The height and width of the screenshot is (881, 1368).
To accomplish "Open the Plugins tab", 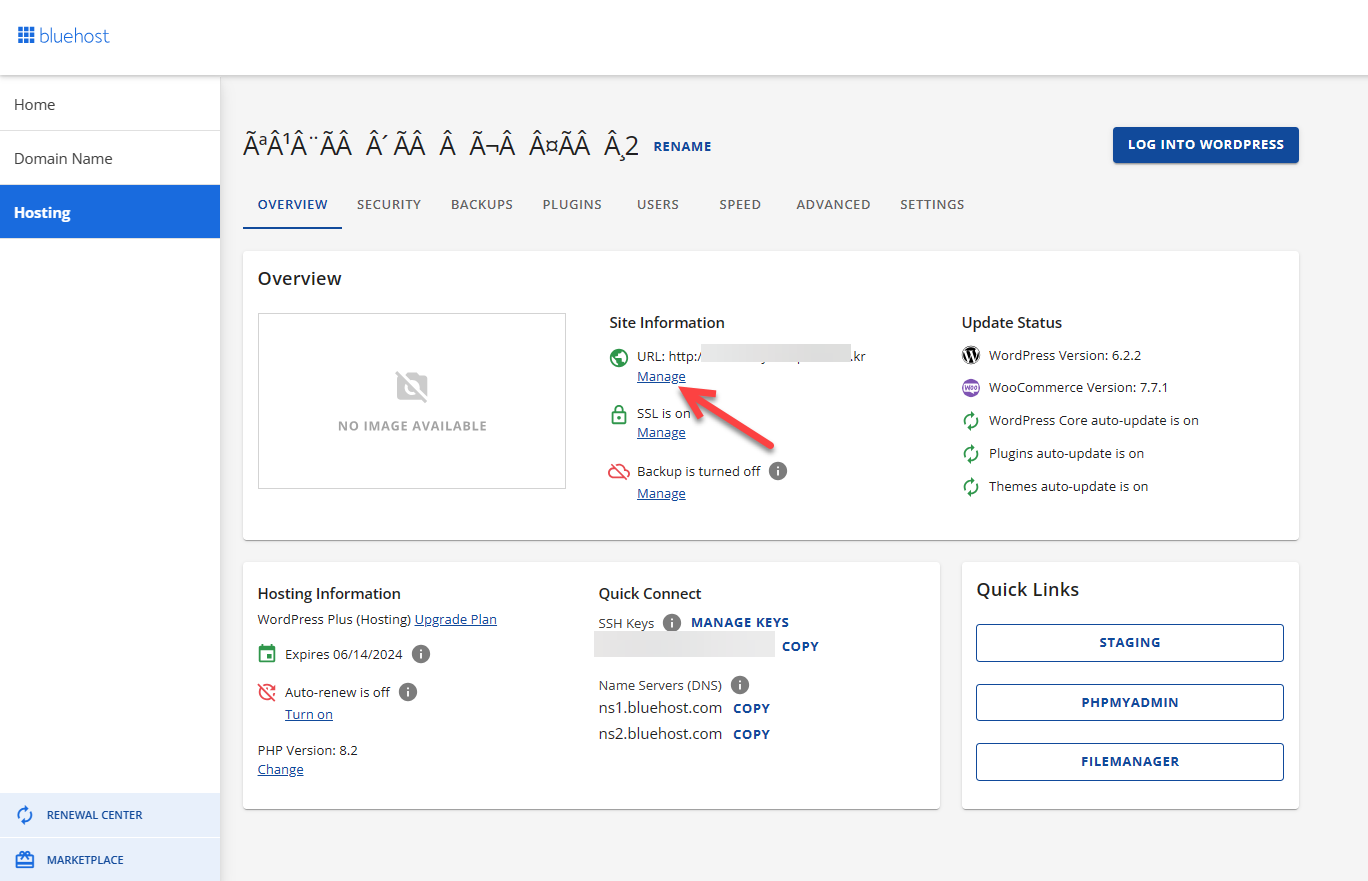I will pos(572,204).
